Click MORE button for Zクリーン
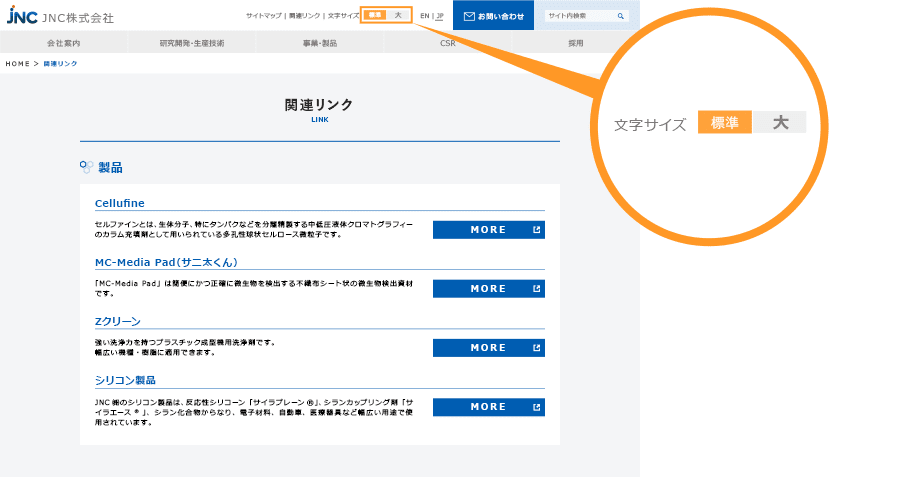The height and width of the screenshot is (477, 901). tap(488, 348)
